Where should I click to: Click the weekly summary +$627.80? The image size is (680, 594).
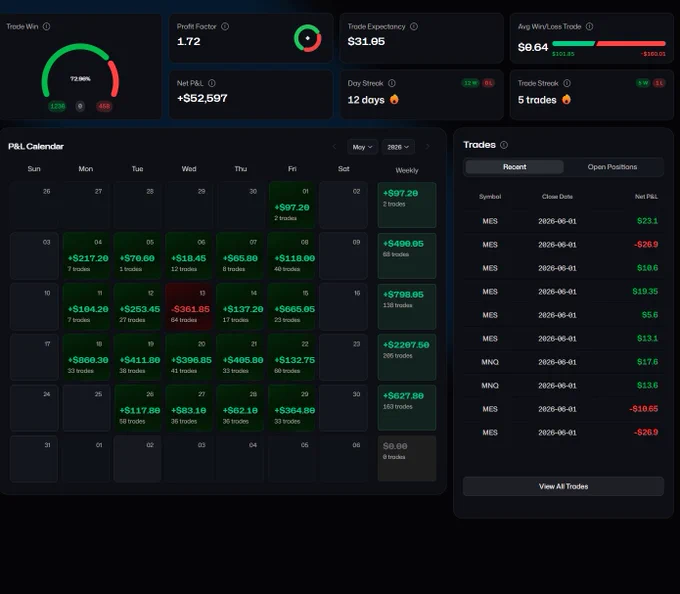(407, 408)
